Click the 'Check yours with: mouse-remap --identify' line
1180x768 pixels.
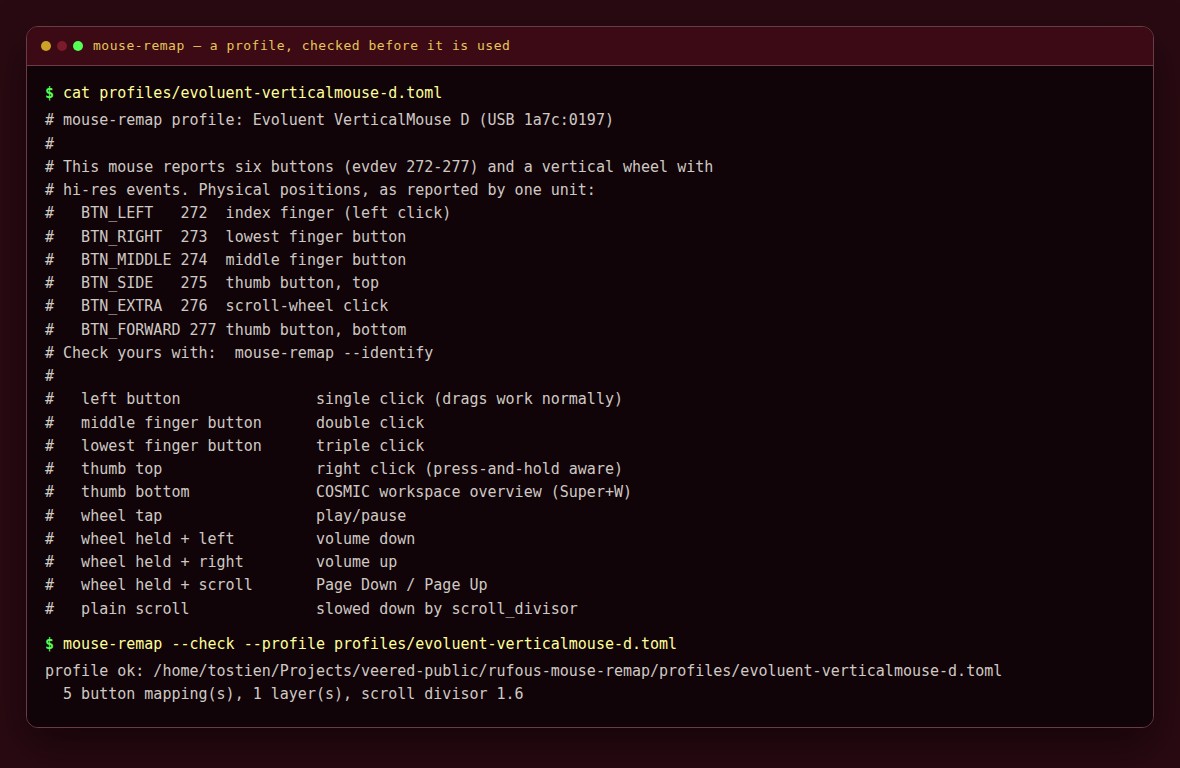click(239, 353)
